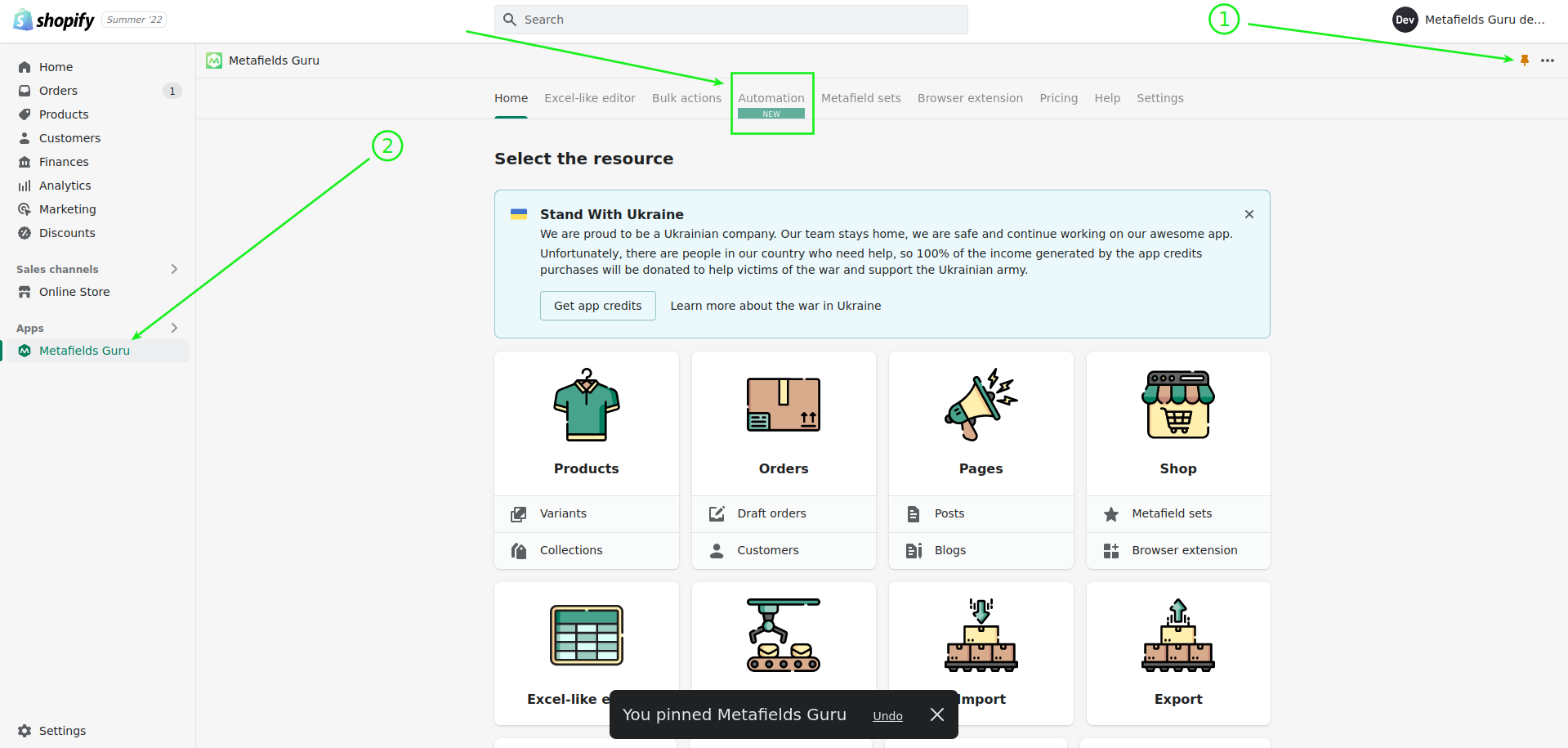The height and width of the screenshot is (748, 1568).
Task: Dismiss the Stand With Ukraine banner
Action: tap(1249, 214)
